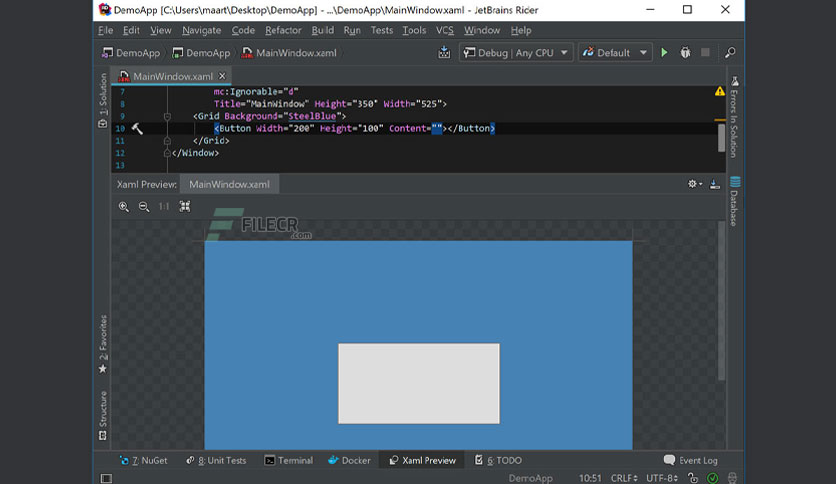Open the Build menu
This screenshot has width=836, height=484.
point(323,30)
